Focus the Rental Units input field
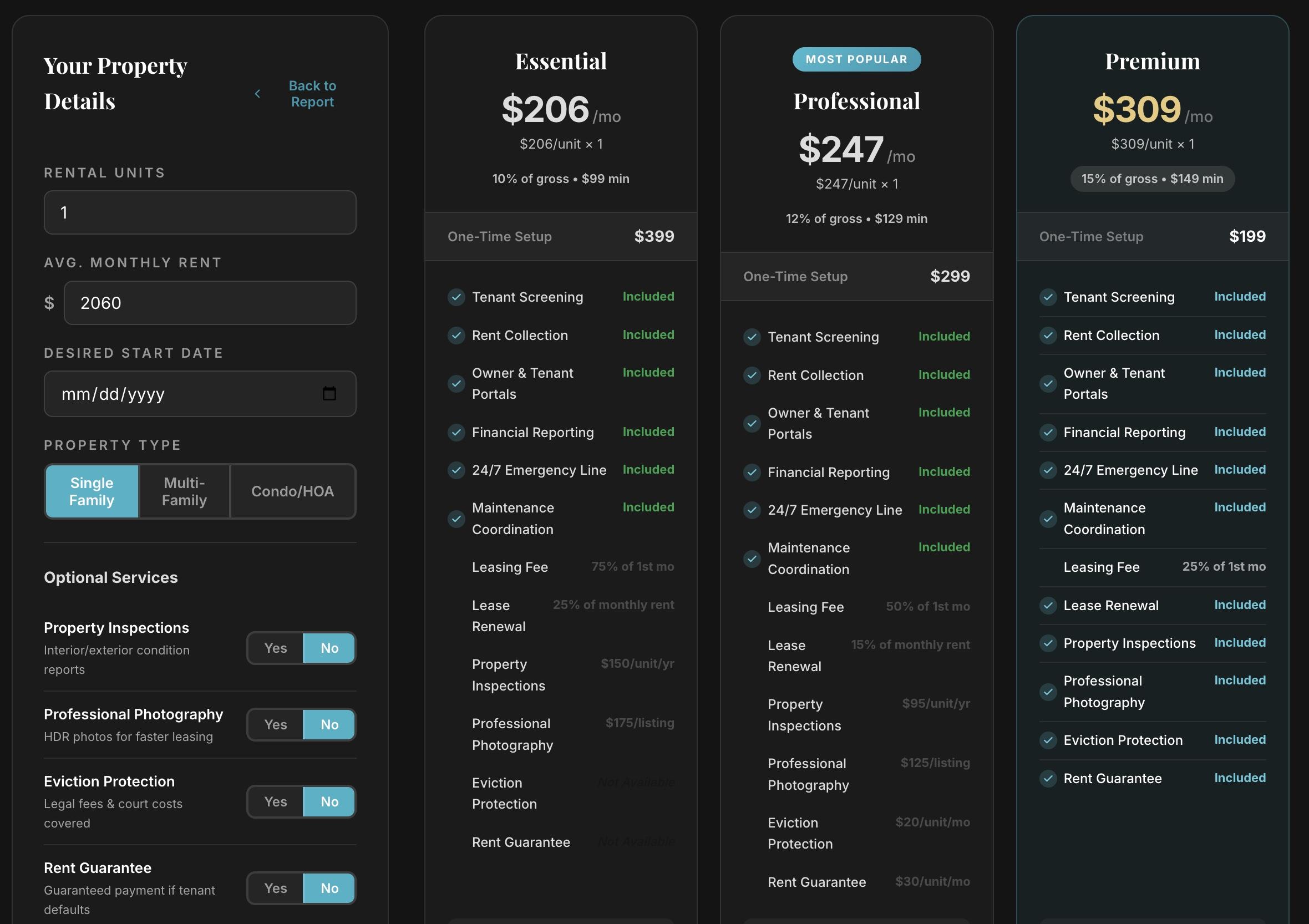The width and height of the screenshot is (1309, 924). tap(200, 212)
